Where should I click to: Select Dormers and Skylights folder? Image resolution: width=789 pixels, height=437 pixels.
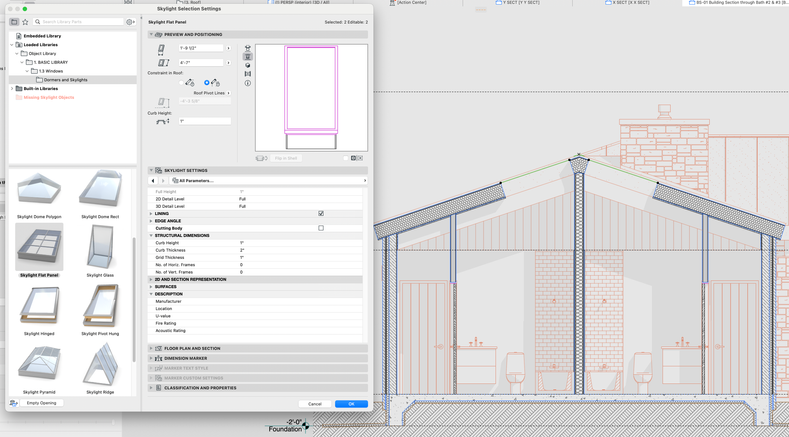[65, 80]
